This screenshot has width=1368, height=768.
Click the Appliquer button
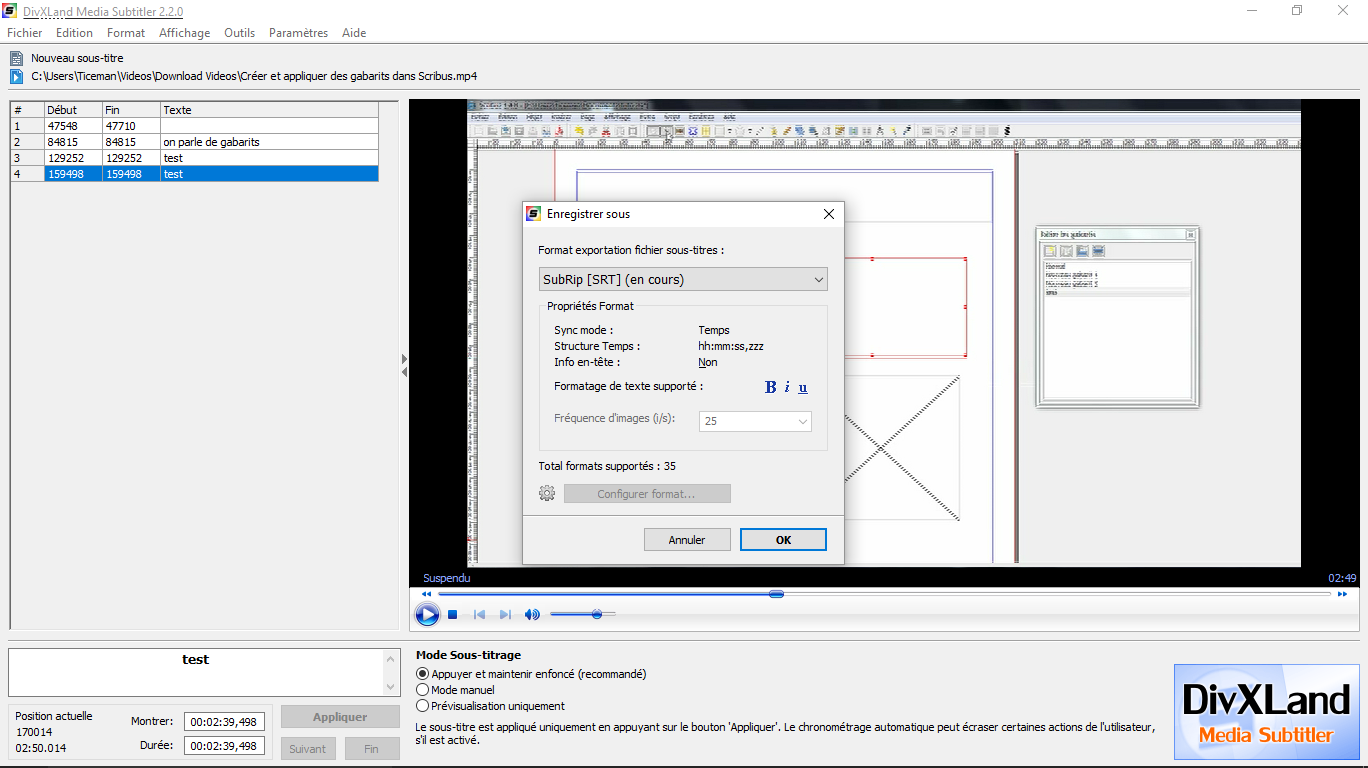tap(340, 717)
